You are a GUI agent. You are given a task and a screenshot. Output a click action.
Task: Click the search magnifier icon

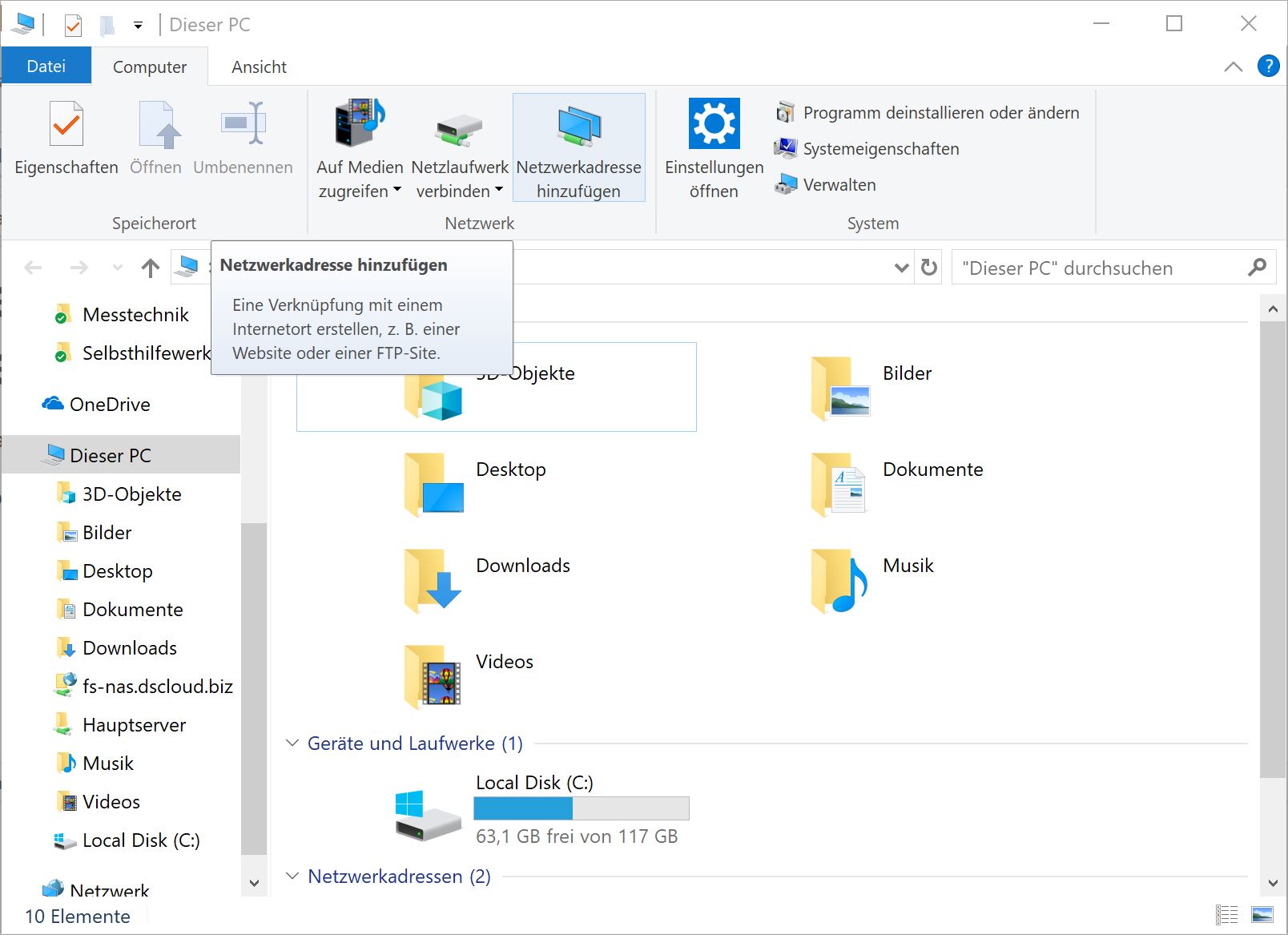(x=1257, y=267)
